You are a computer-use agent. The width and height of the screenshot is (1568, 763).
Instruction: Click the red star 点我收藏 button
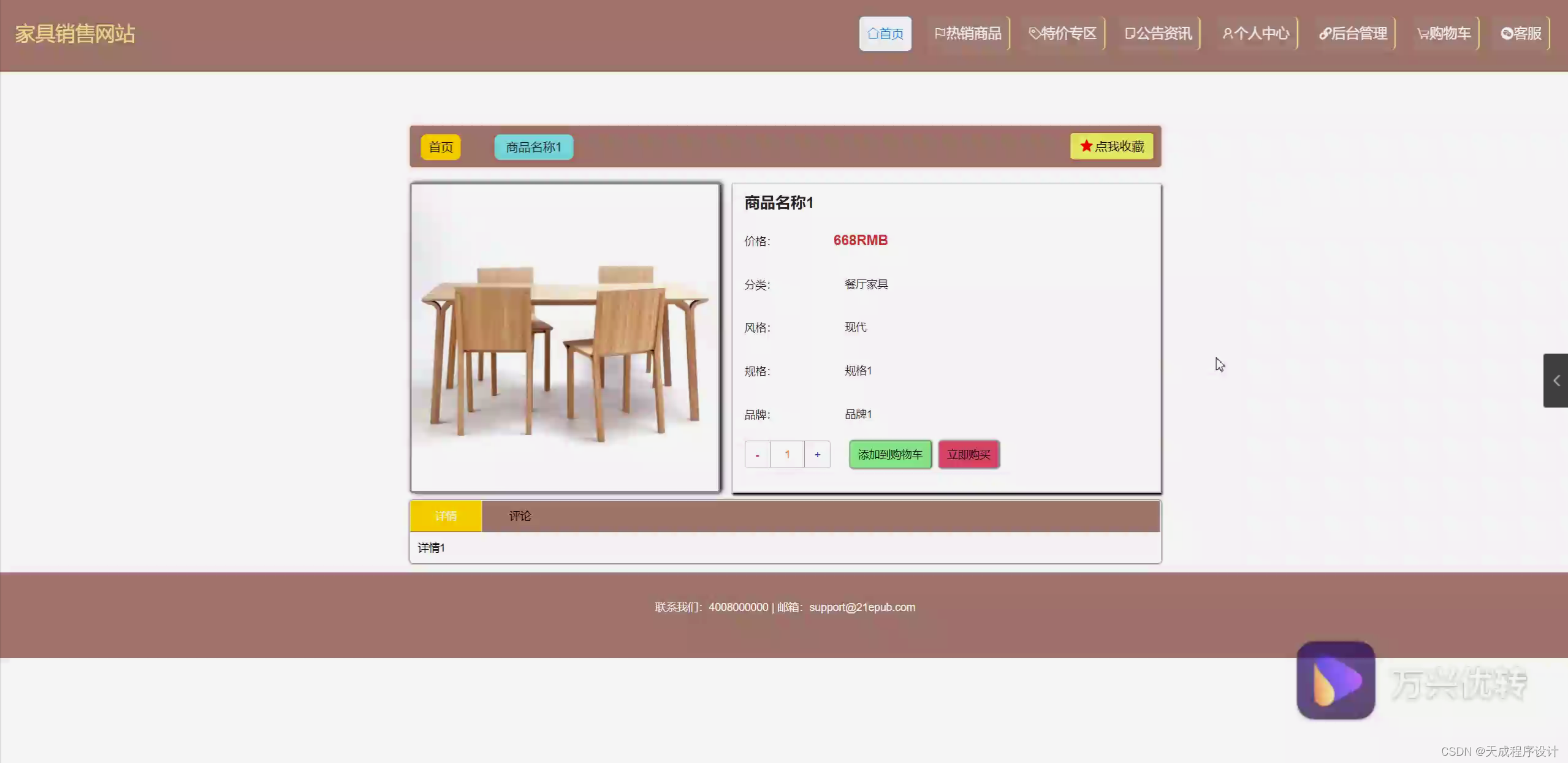point(1112,146)
